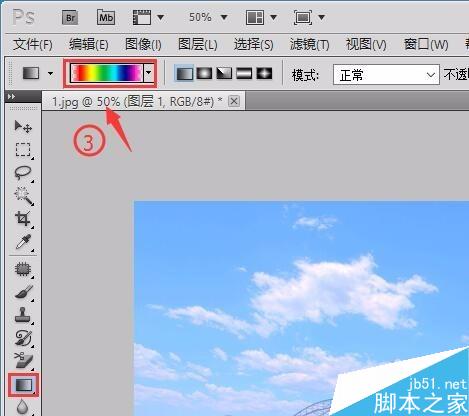This screenshot has width=469, height=416.
Task: Select the Move tool
Action: coord(23,126)
